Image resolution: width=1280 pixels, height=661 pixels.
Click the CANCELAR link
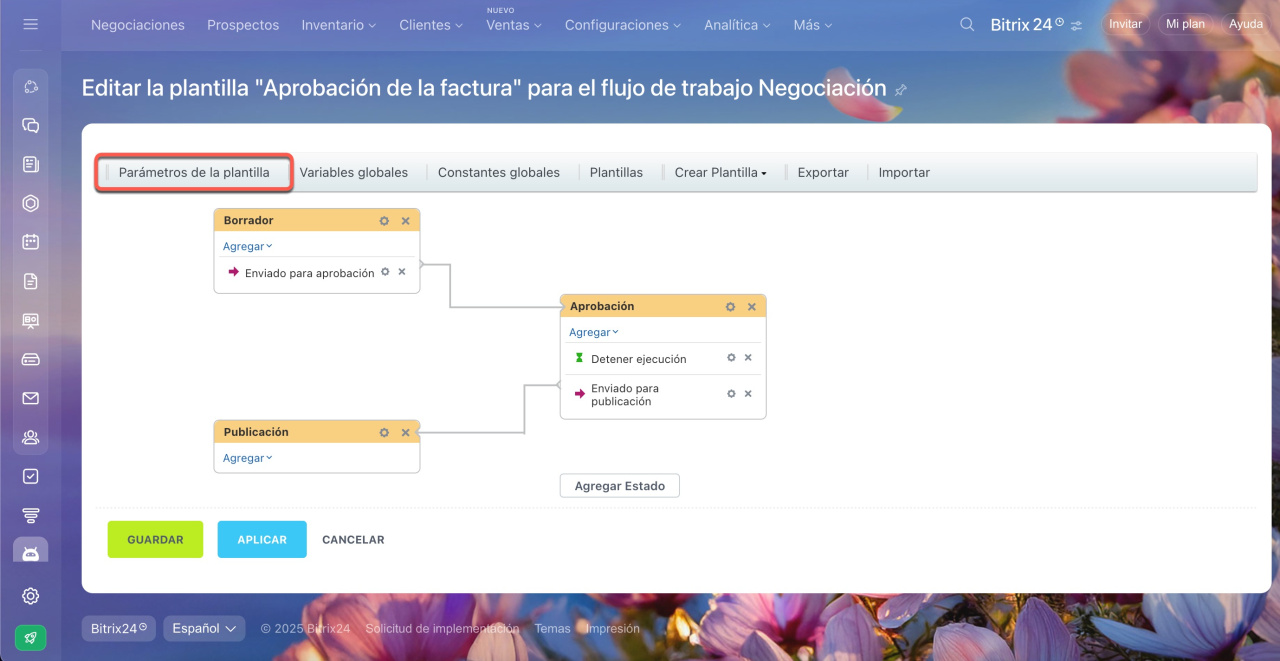pyautogui.click(x=353, y=539)
